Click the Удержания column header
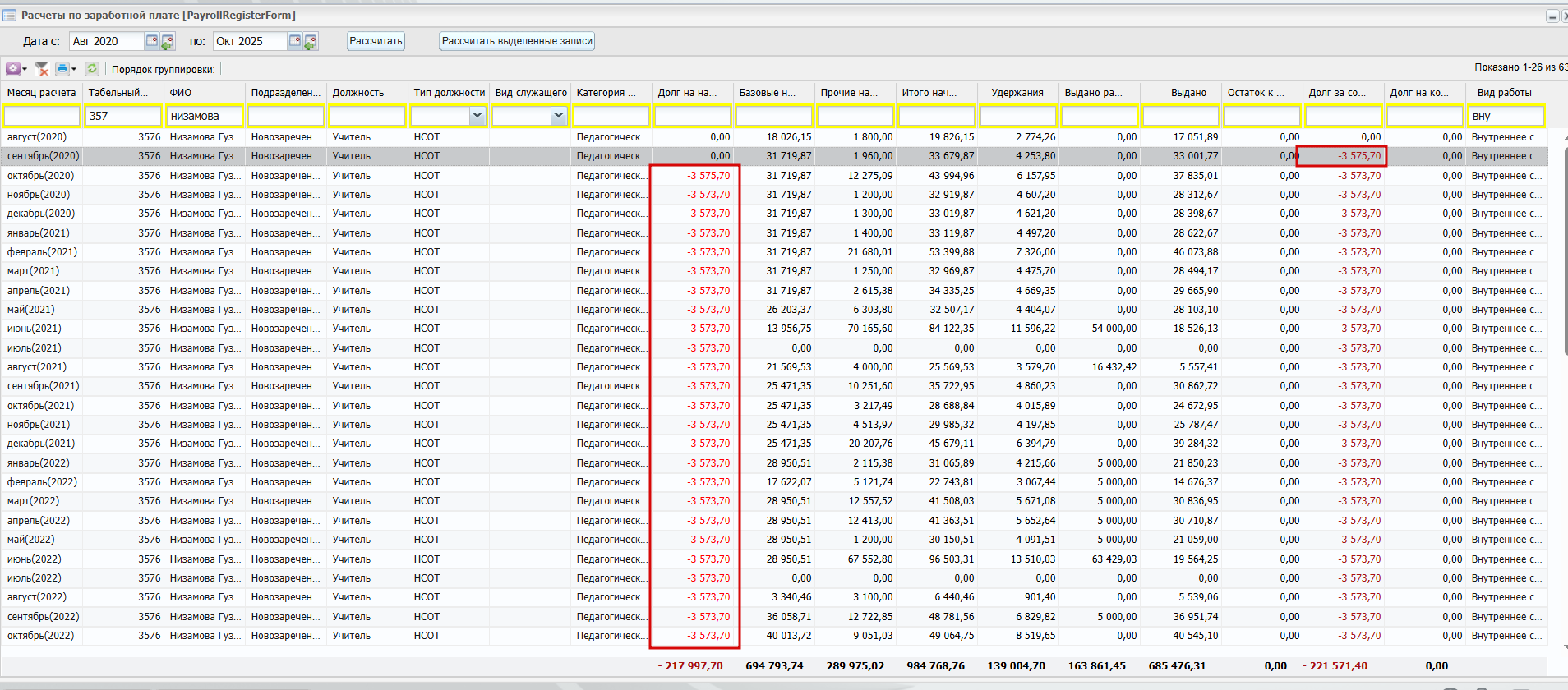Image resolution: width=1568 pixels, height=690 pixels. [x=1017, y=93]
